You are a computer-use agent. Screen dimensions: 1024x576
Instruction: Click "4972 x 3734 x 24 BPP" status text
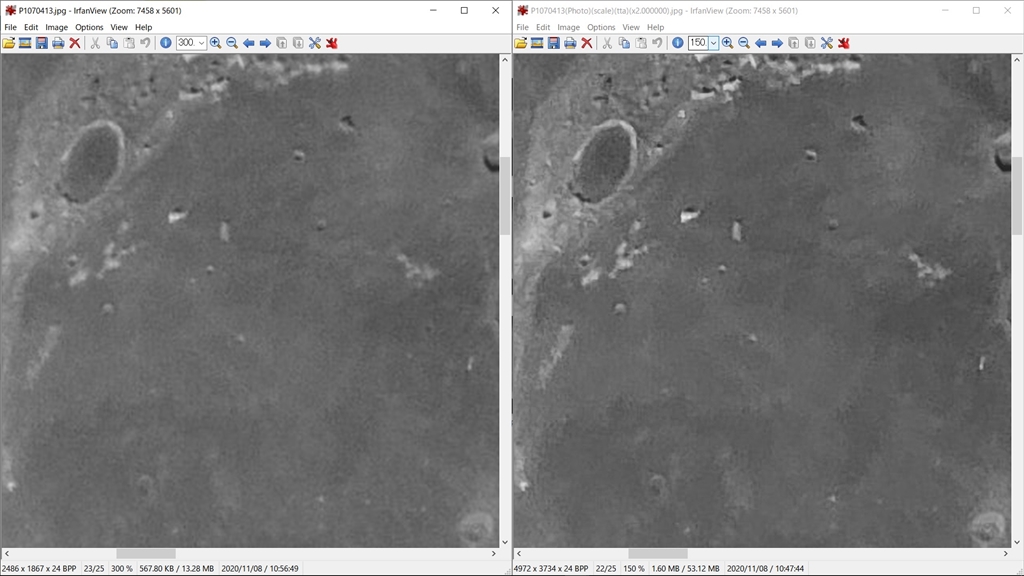[x=551, y=569]
